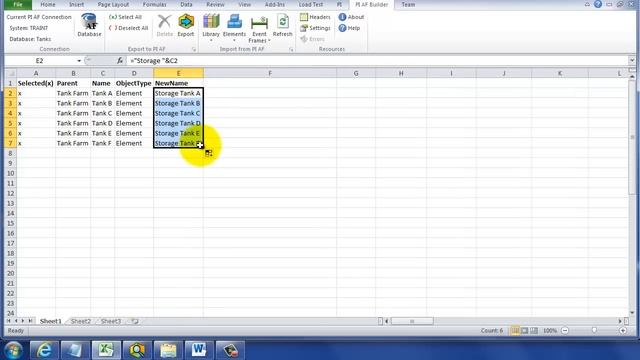This screenshot has height=360, width=640.
Task: Click the Insert Worksheet tab icon
Action: [x=135, y=321]
